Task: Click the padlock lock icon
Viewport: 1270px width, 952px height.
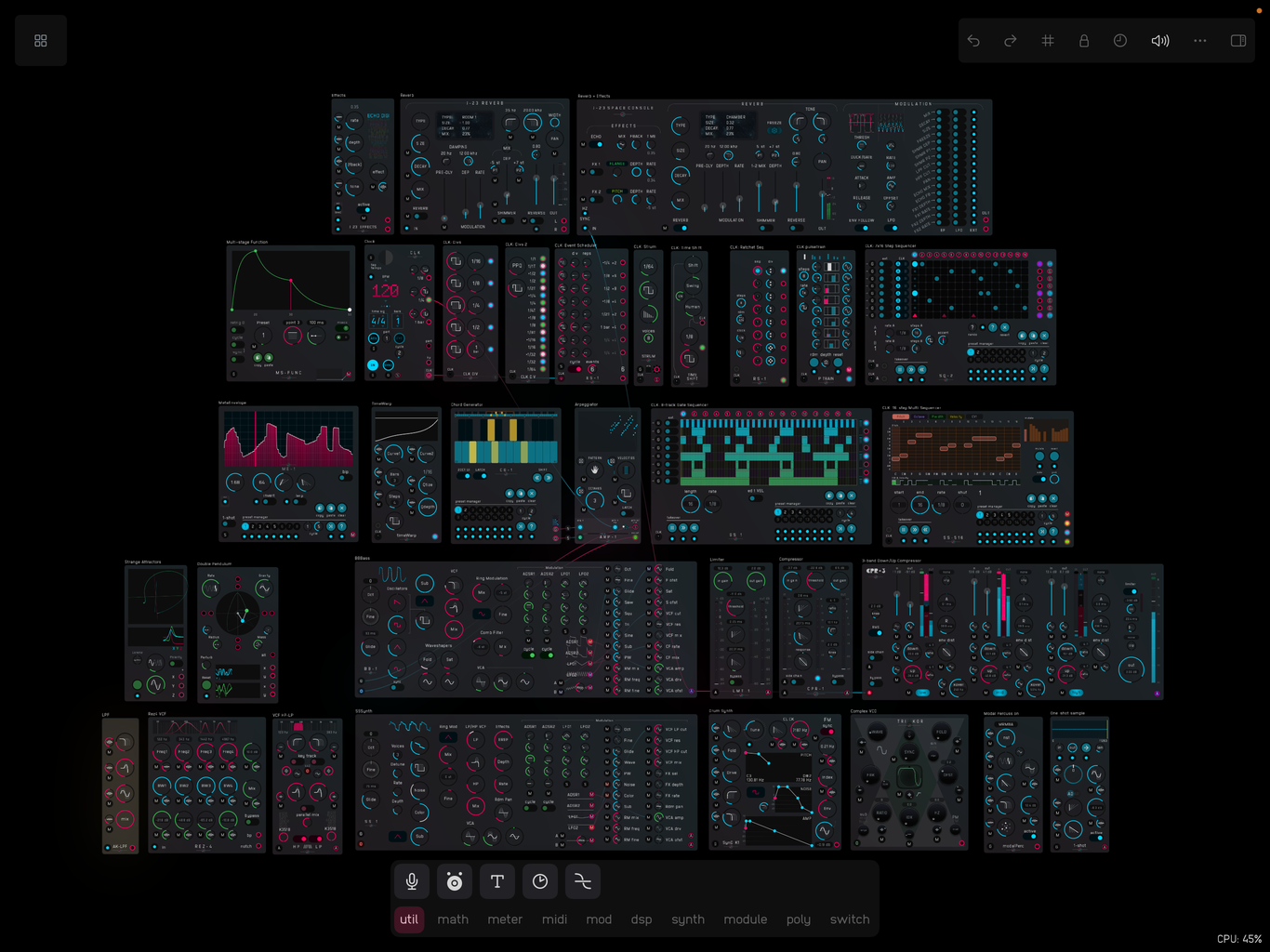Action: click(1084, 41)
